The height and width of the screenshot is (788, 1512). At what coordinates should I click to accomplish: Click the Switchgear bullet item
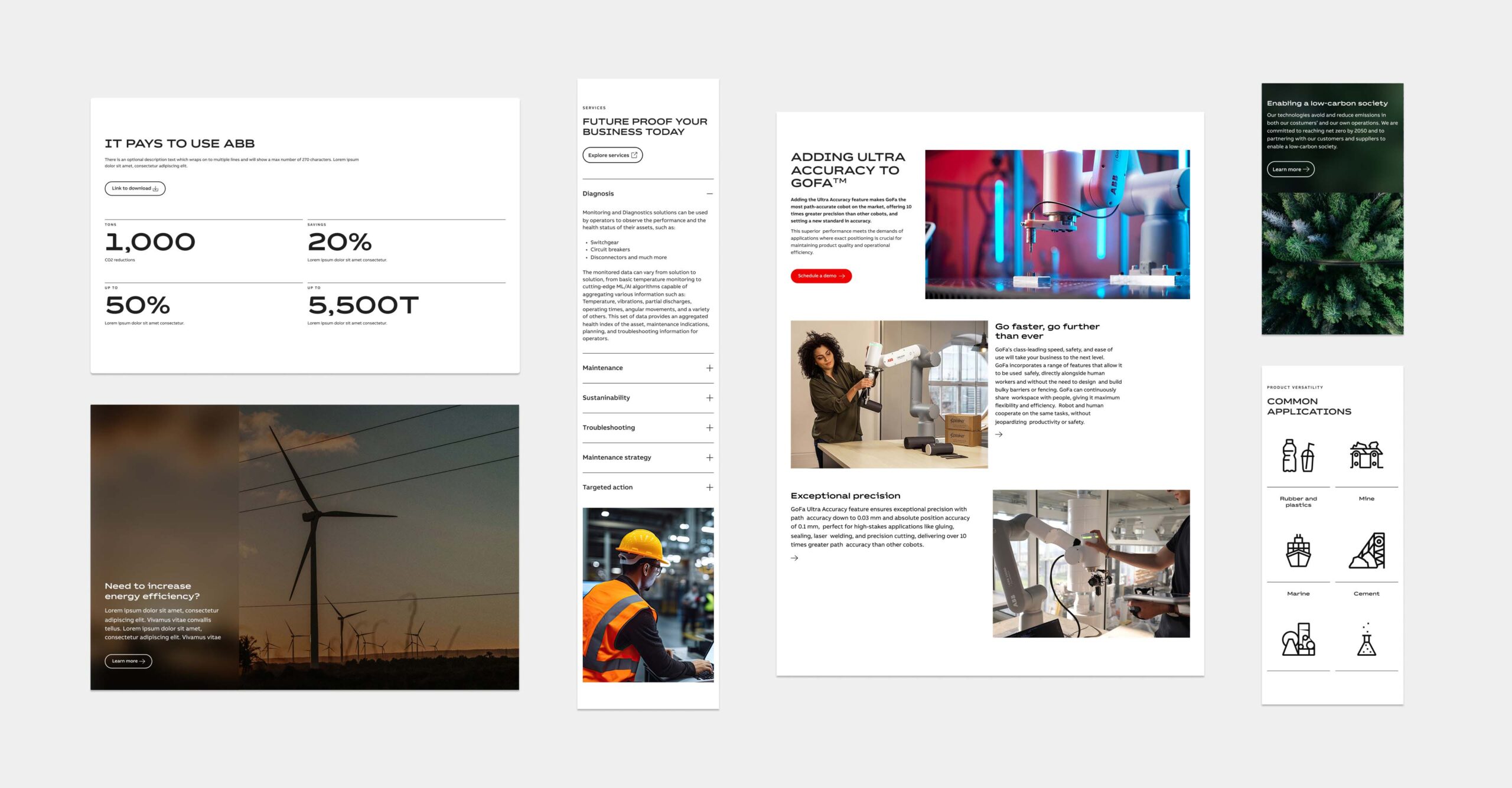[604, 242]
